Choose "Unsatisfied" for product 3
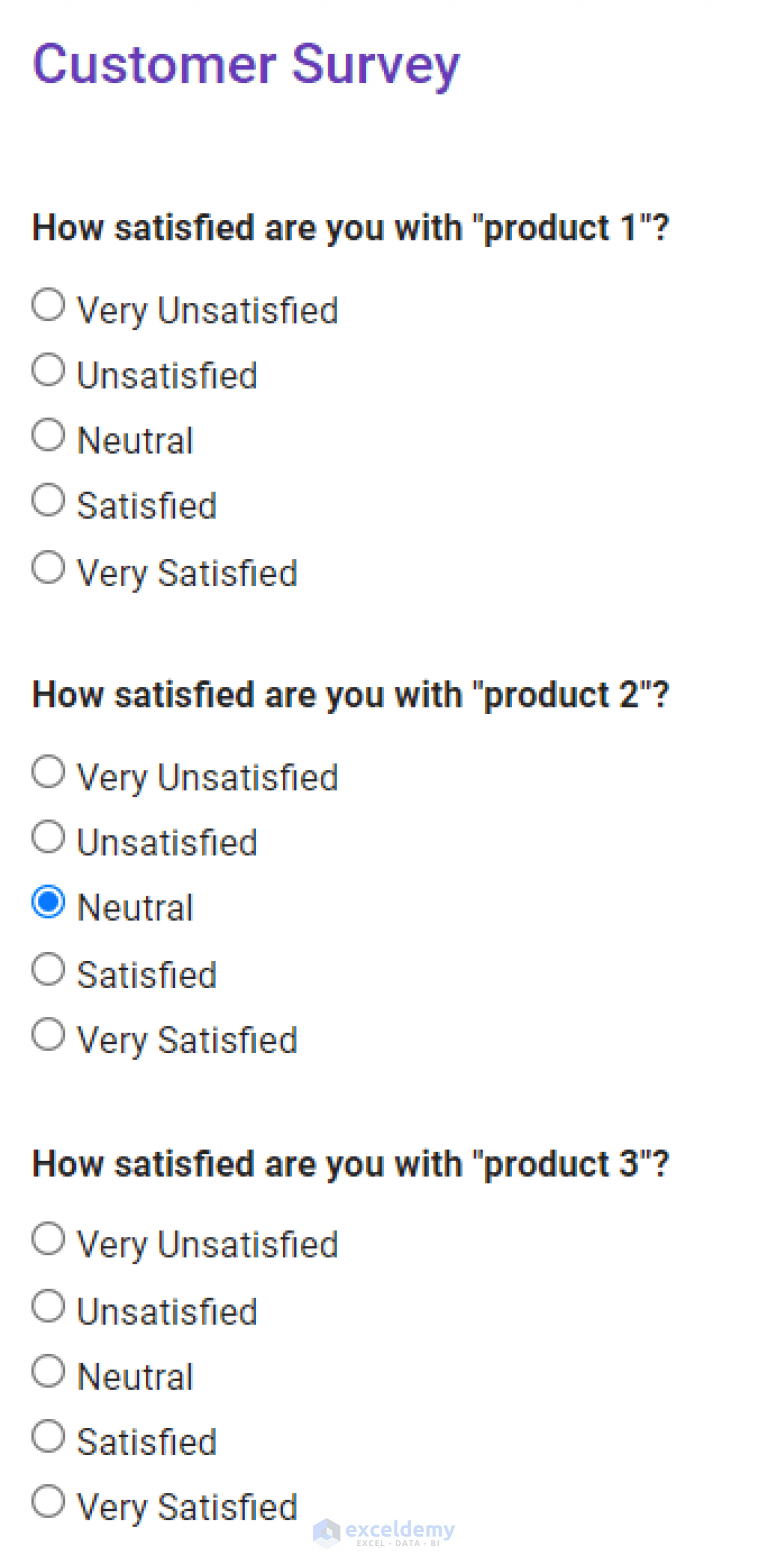This screenshot has width=768, height=1565. [48, 1305]
